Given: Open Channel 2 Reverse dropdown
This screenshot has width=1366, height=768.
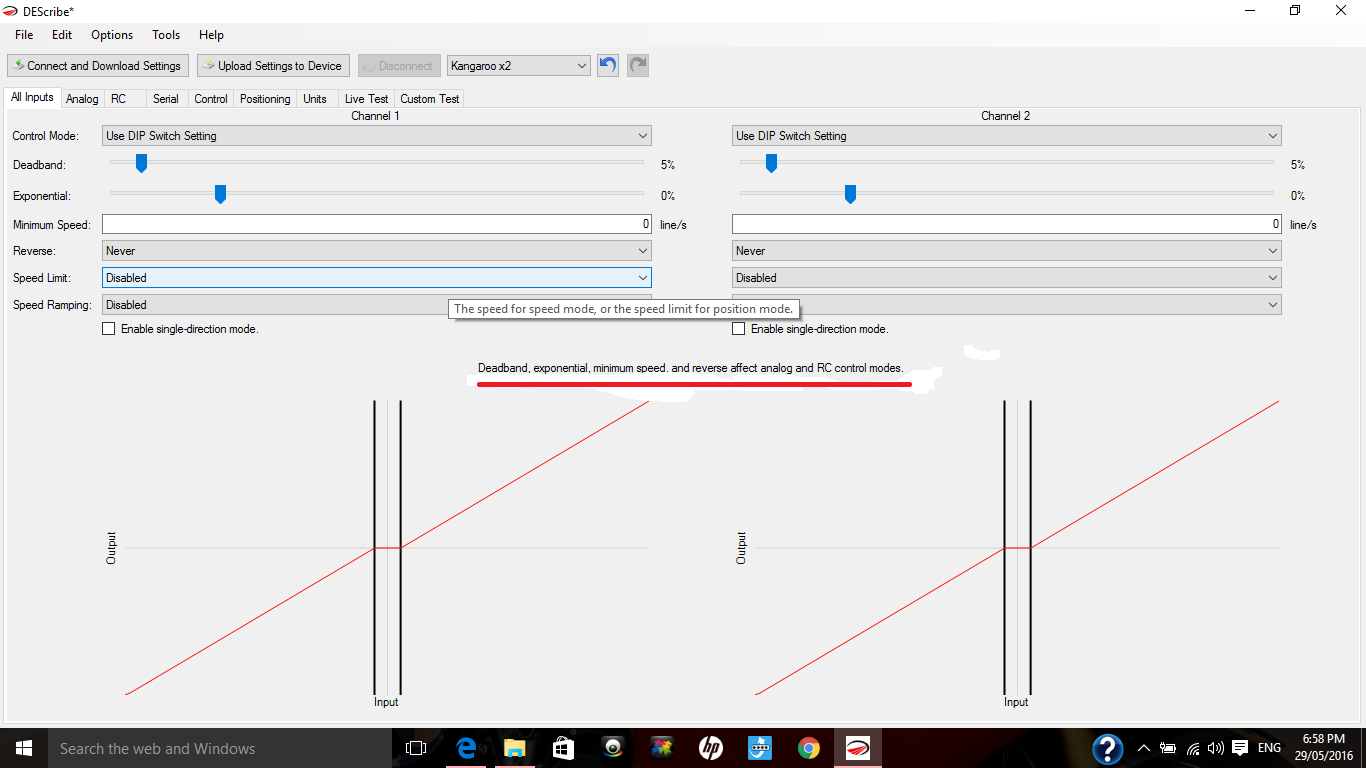Looking at the screenshot, I should click(x=1006, y=251).
